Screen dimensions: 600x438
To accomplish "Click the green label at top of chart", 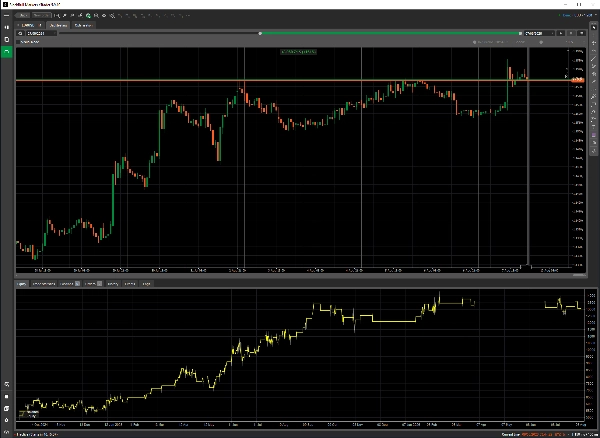I will coord(298,52).
